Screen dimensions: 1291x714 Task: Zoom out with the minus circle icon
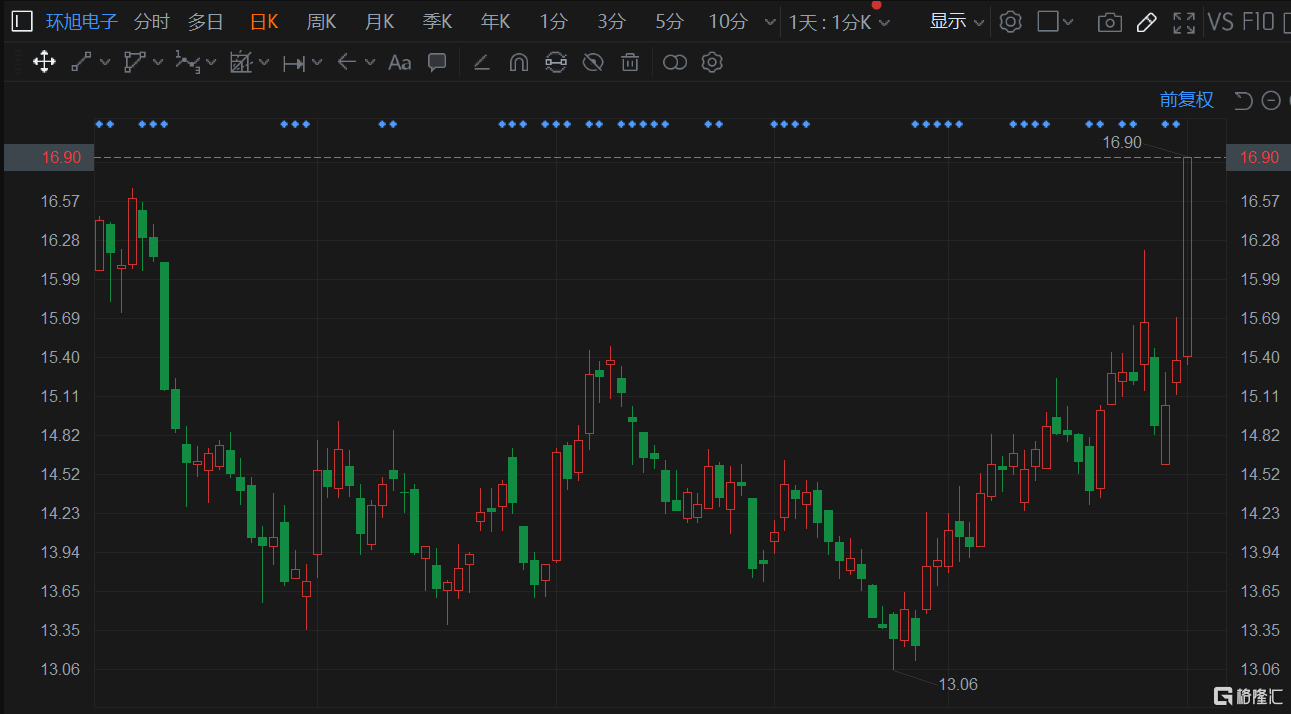pyautogui.click(x=1271, y=100)
